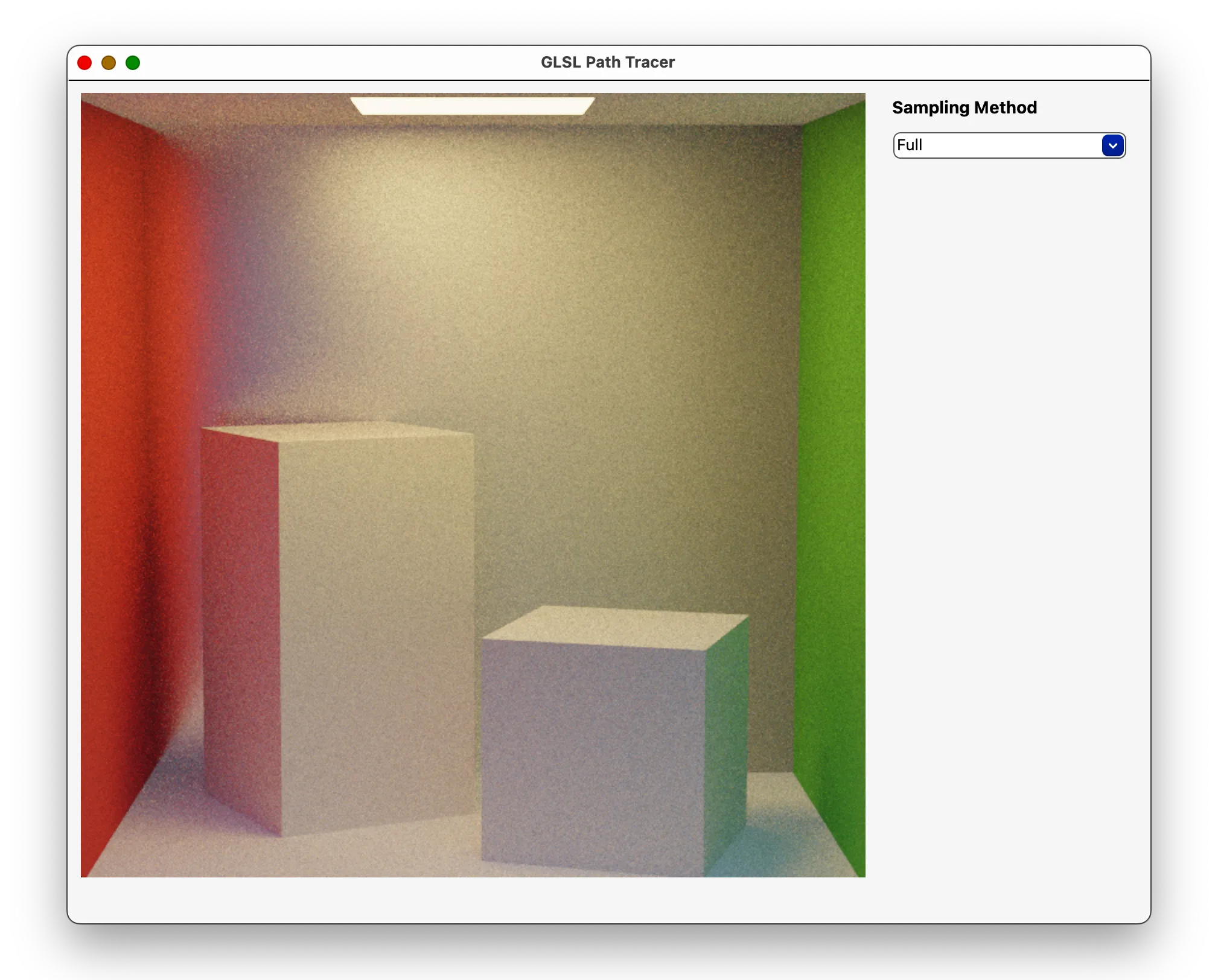Image resolution: width=1218 pixels, height=980 pixels.
Task: Close the GLSL Path Tracer window
Action: [85, 62]
